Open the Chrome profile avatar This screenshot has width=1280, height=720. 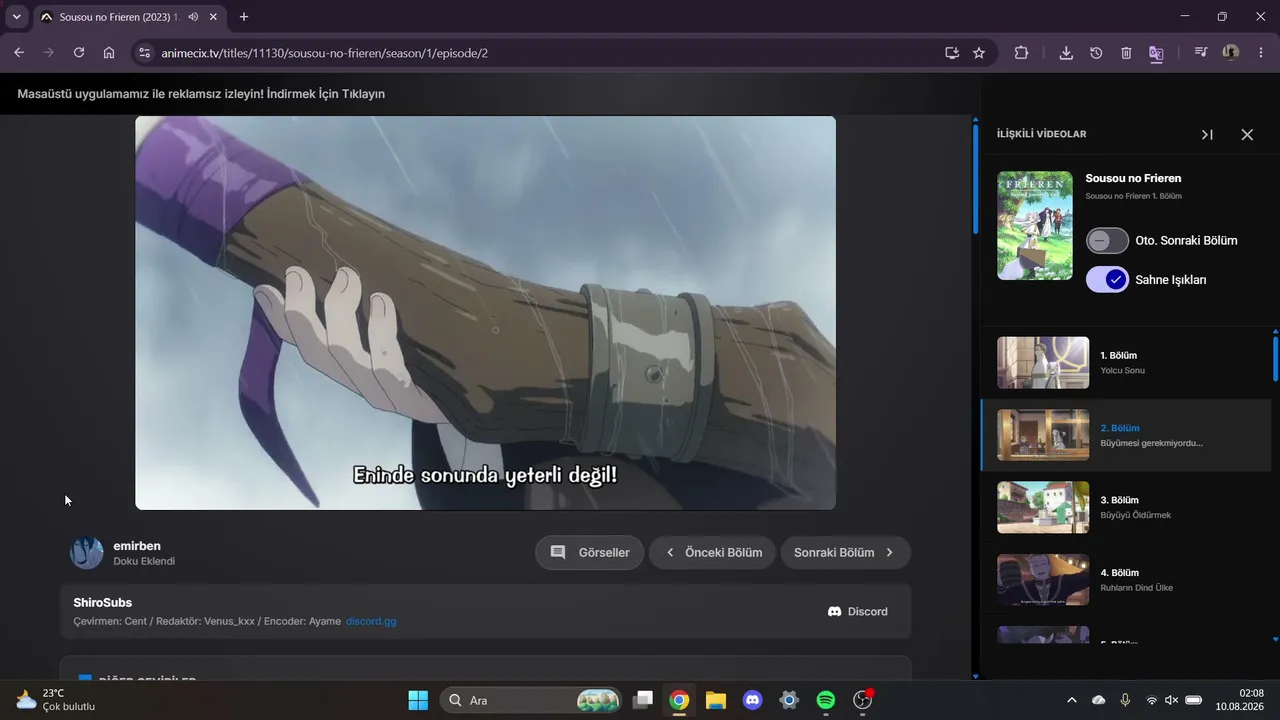(x=1231, y=53)
